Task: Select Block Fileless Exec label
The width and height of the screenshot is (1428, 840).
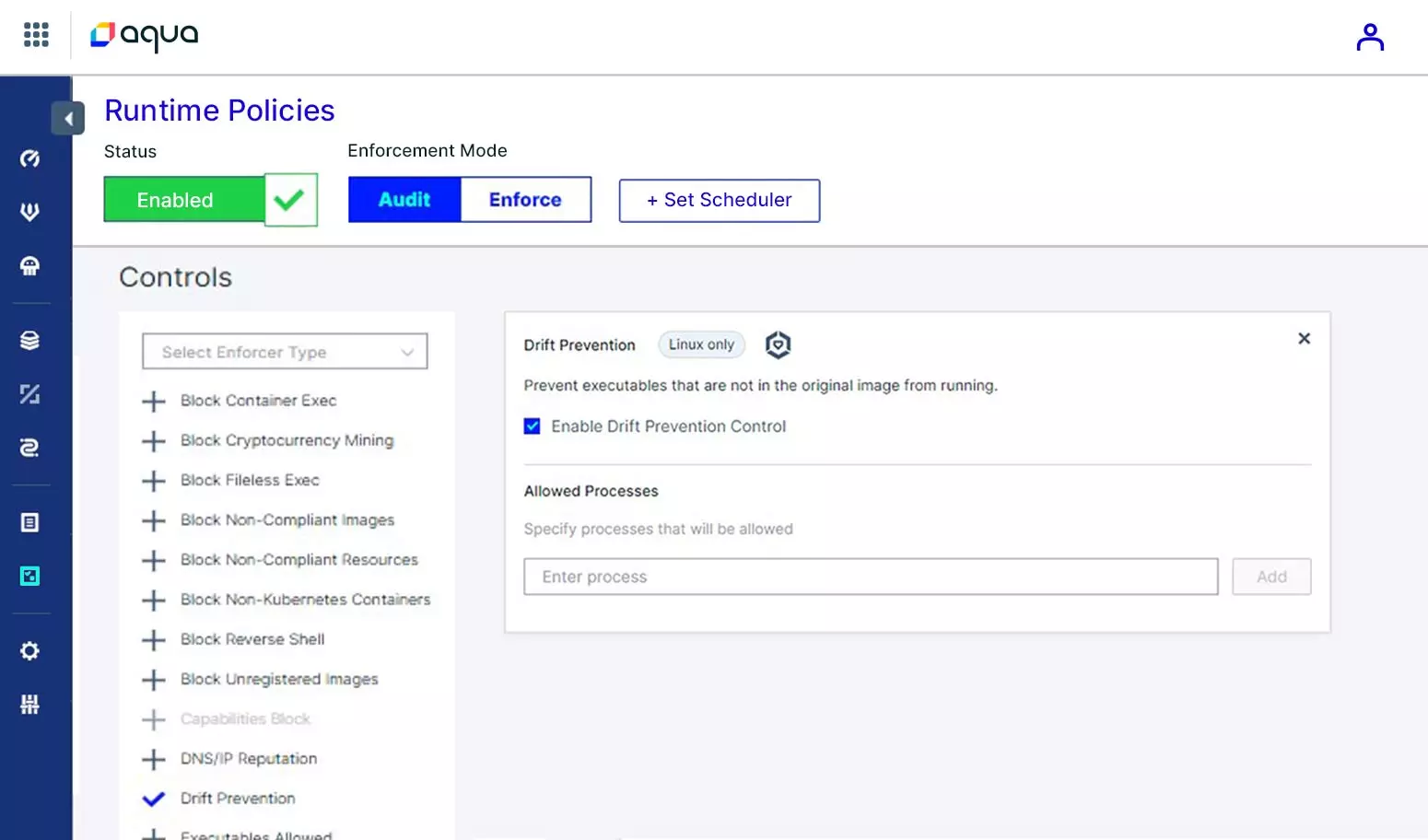Action: pyautogui.click(x=250, y=480)
